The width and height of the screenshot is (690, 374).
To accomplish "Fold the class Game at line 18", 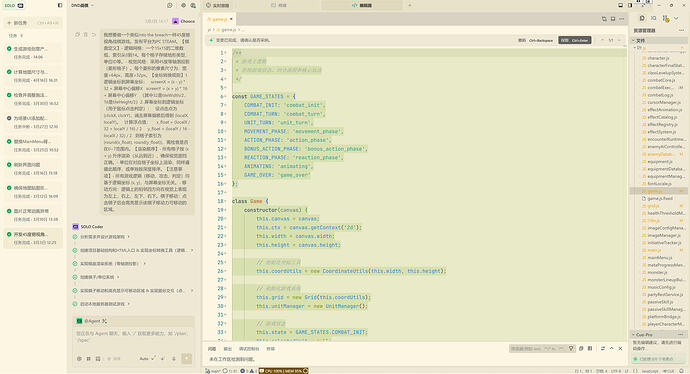I will [x=225, y=201].
